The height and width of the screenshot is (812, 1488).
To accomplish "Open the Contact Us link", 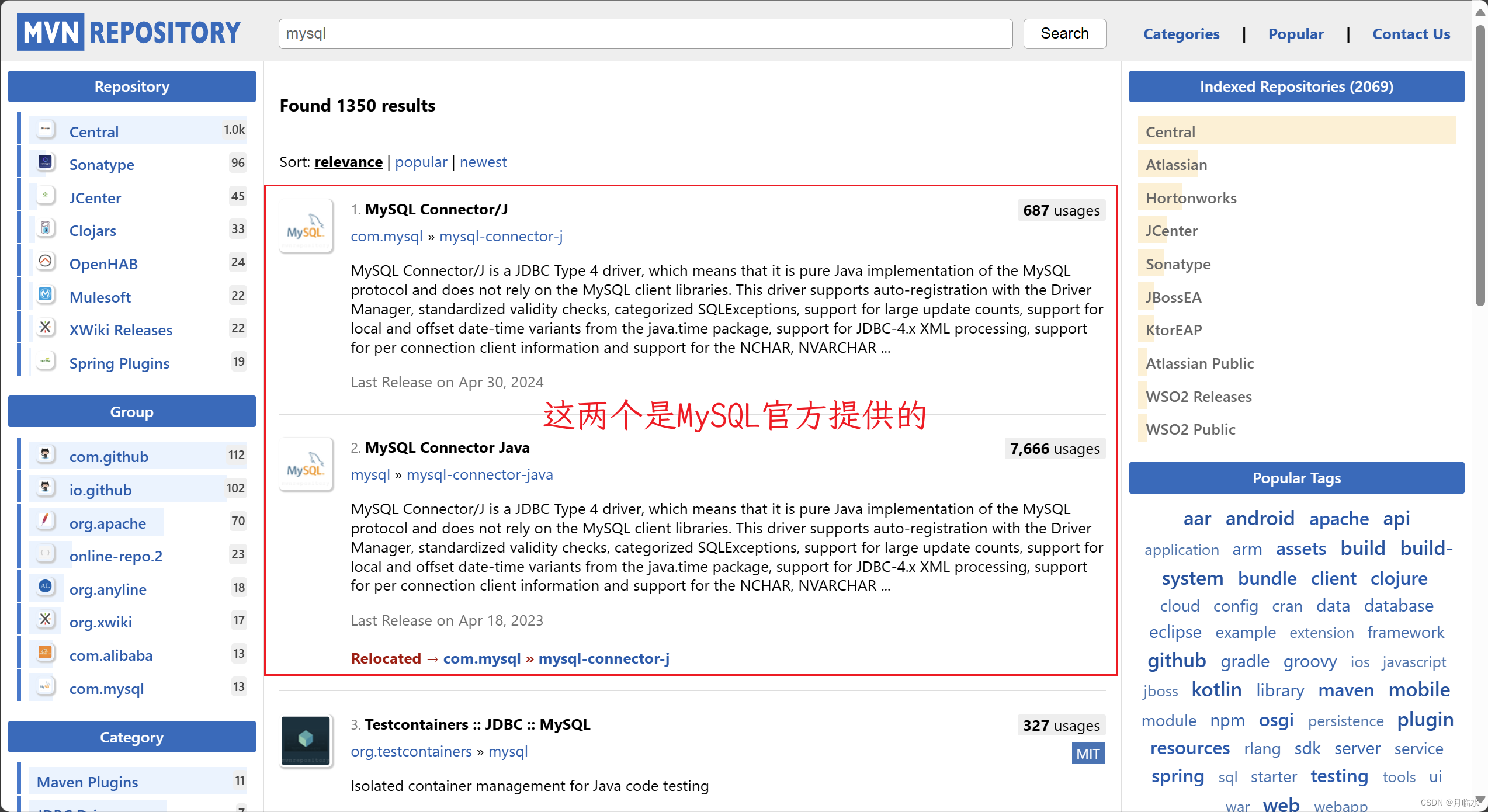I will tap(1411, 34).
